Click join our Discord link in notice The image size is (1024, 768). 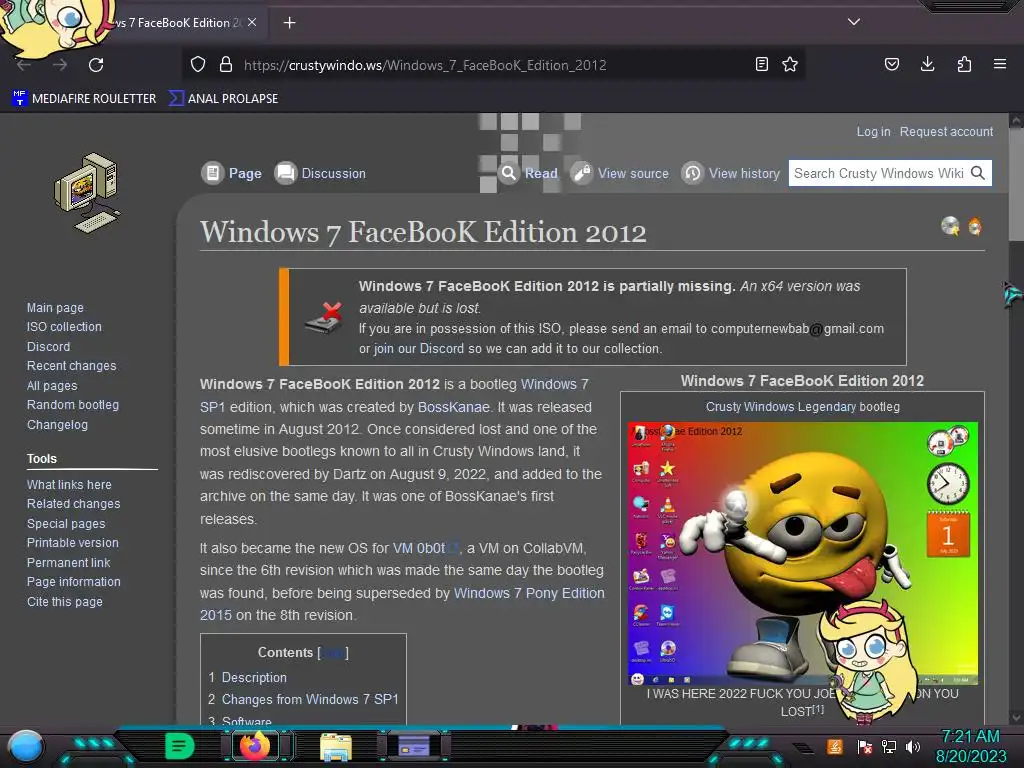click(x=419, y=349)
